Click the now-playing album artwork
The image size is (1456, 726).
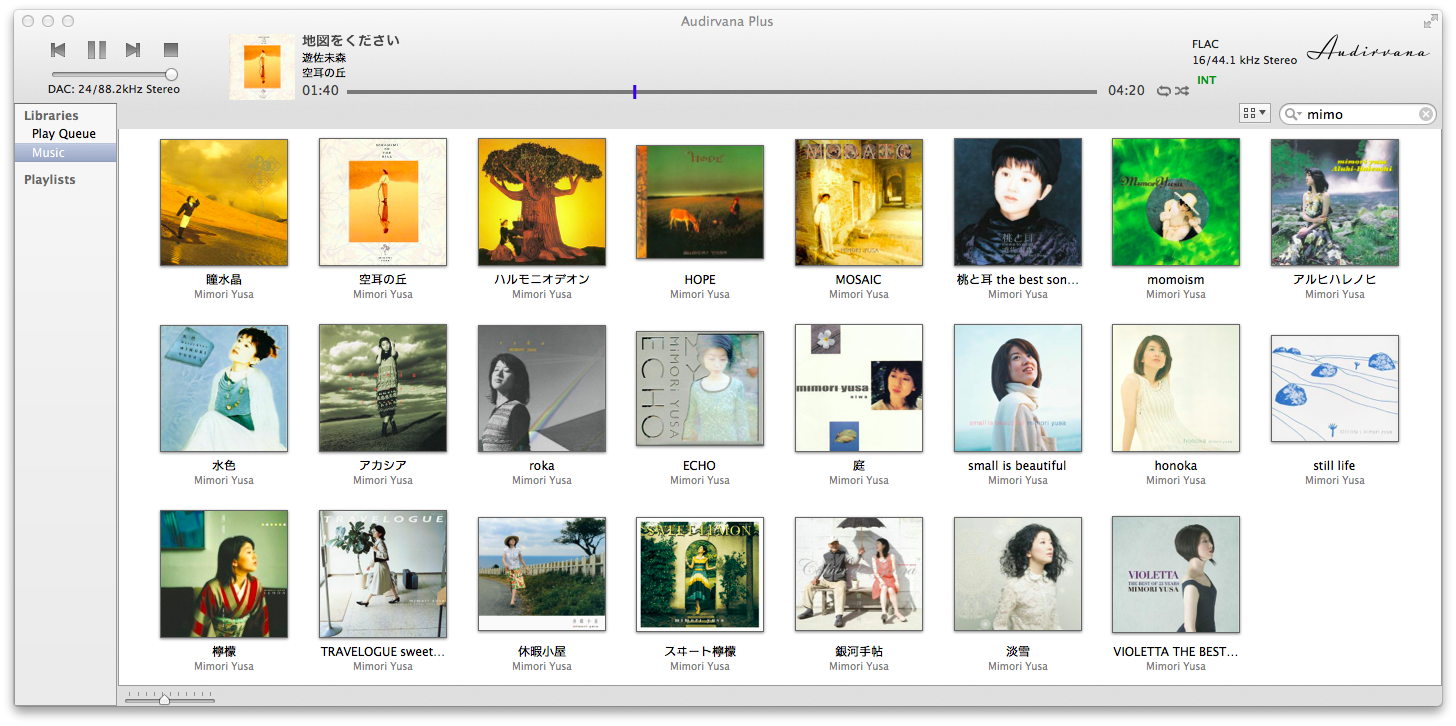point(262,67)
